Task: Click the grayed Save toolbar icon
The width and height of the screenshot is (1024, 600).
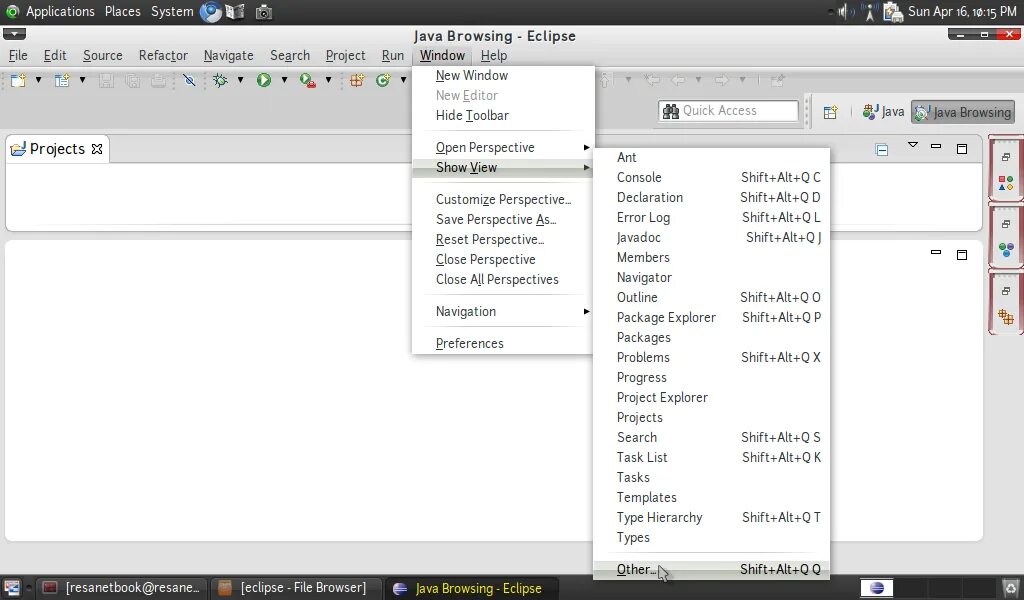Action: [106, 80]
